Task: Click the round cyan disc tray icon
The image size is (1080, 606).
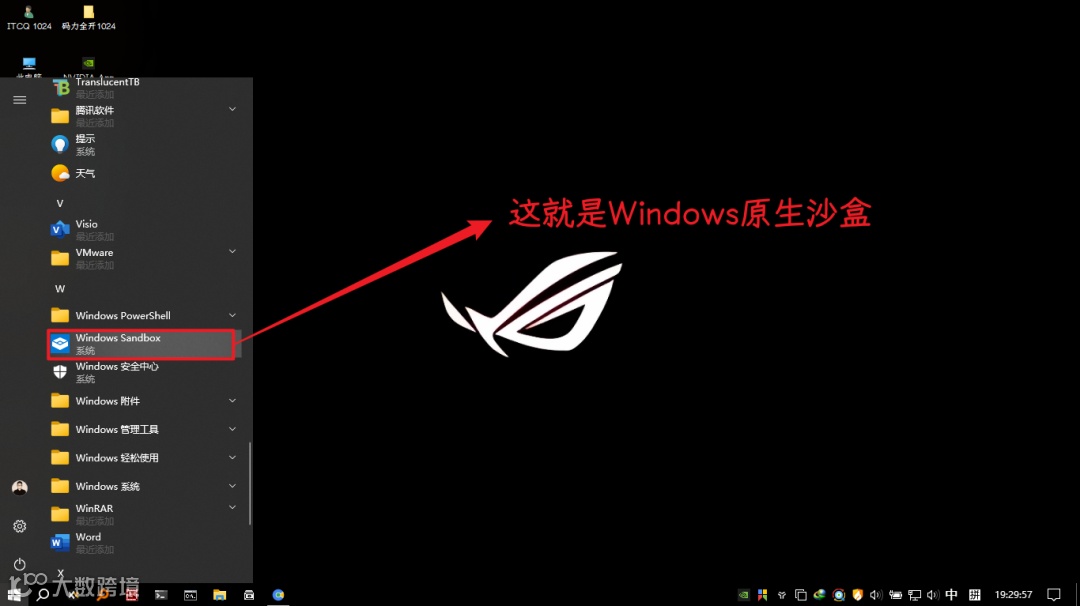Action: [838, 594]
